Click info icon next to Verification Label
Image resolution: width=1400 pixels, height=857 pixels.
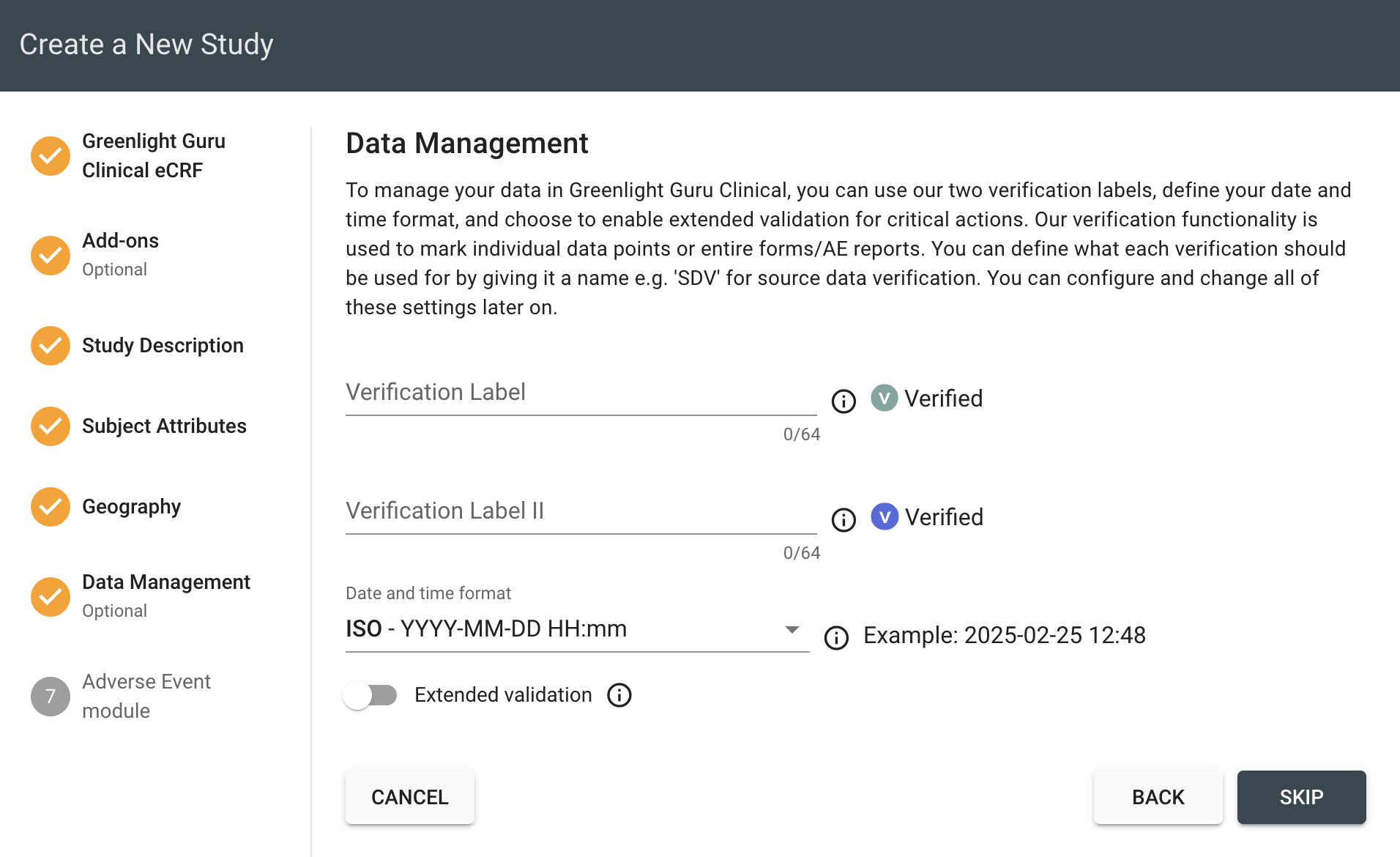pos(844,401)
